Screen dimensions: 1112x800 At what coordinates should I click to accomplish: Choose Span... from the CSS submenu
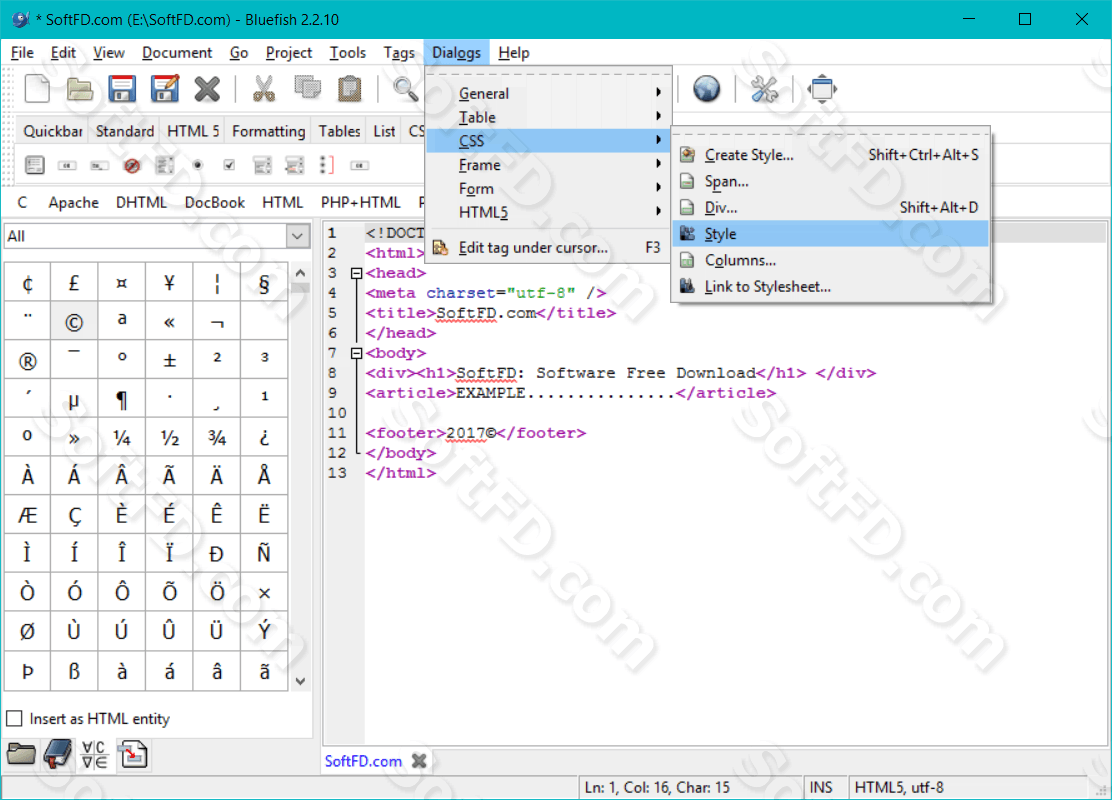point(830,182)
